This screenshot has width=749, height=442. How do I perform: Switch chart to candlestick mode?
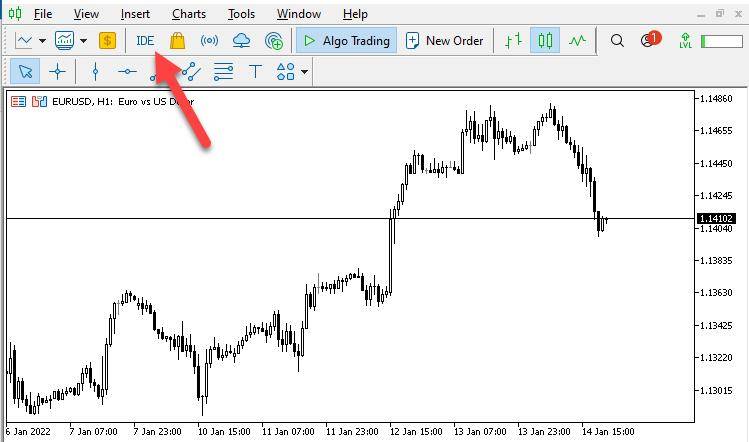[545, 41]
